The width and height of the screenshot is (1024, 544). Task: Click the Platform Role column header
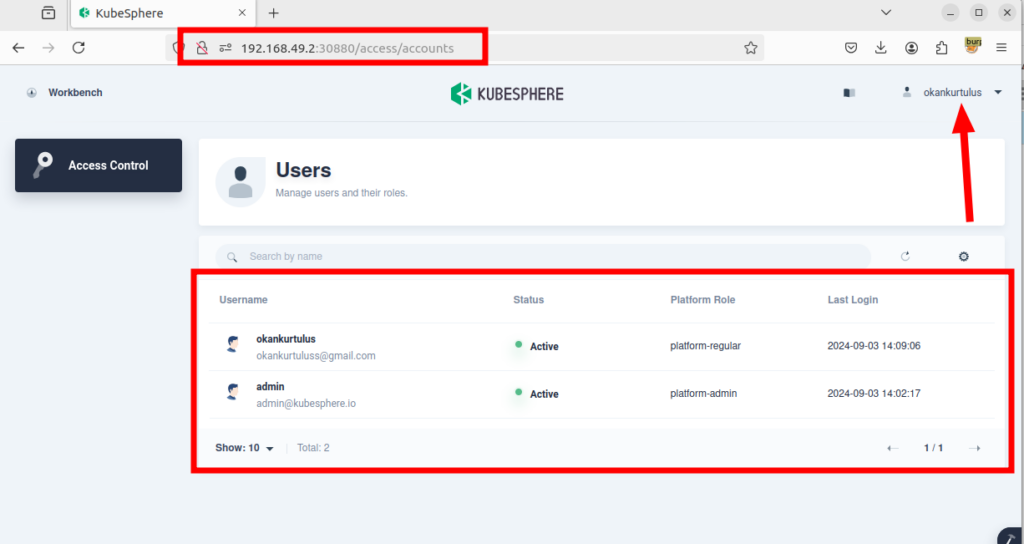pos(703,300)
